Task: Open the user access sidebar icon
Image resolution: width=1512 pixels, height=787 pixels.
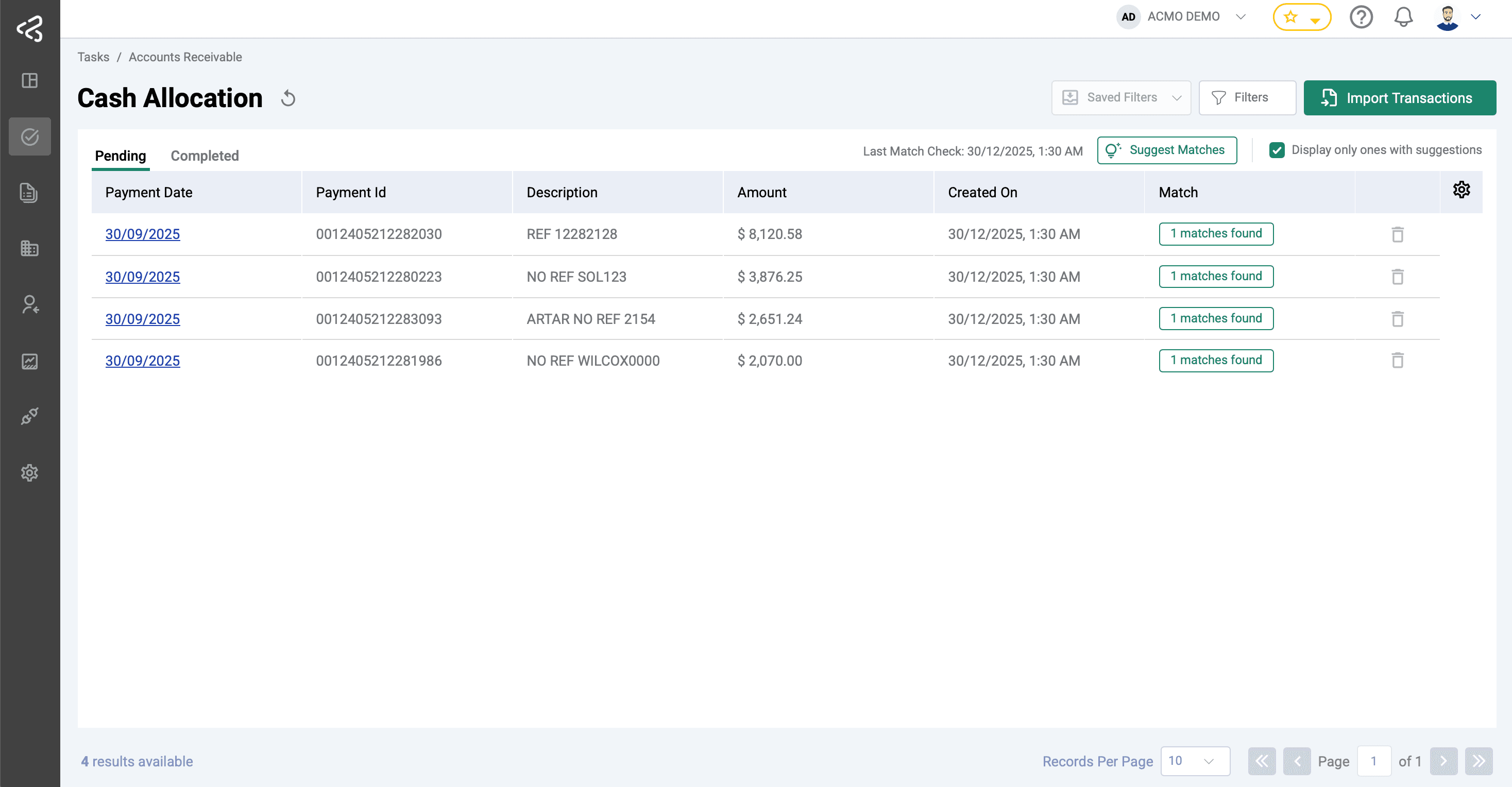Action: 29,304
